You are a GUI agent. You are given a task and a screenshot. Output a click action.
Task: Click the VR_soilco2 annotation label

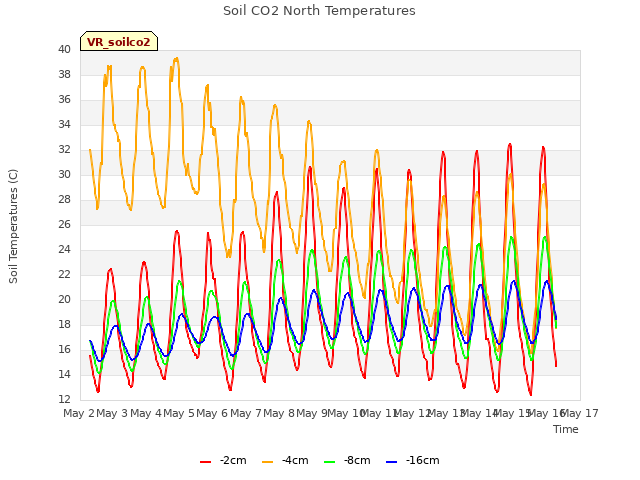[x=119, y=41]
